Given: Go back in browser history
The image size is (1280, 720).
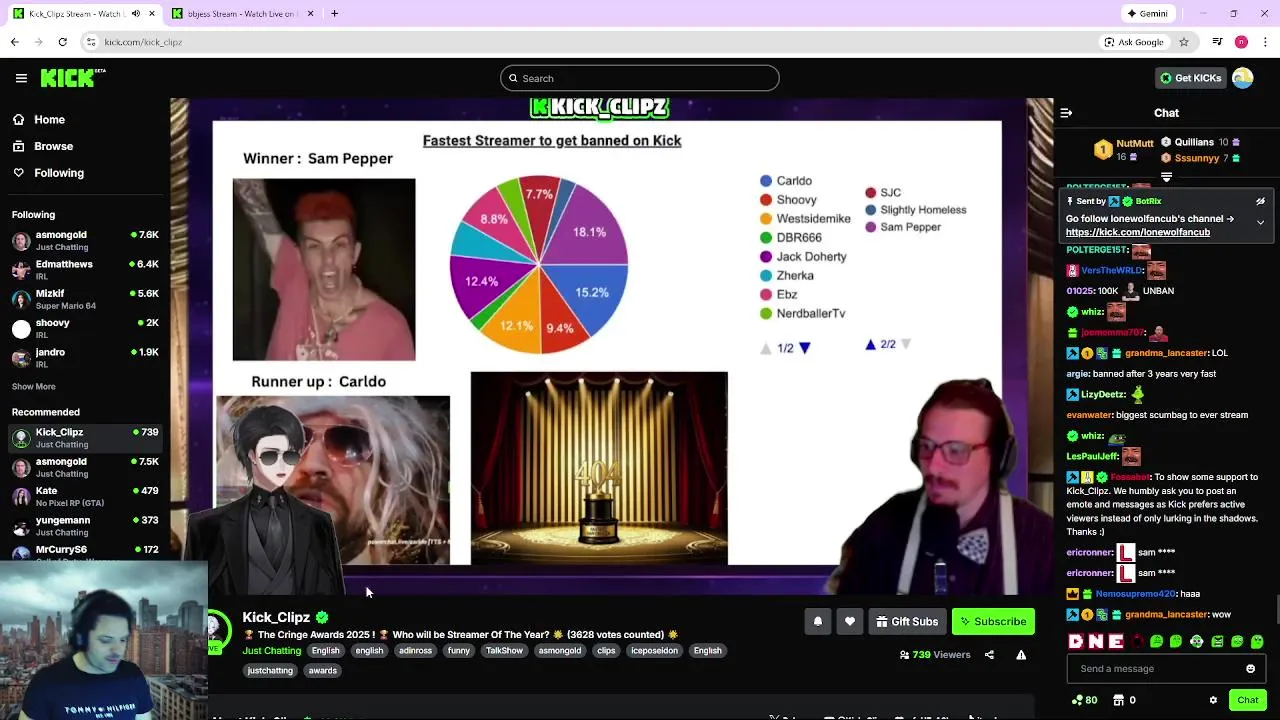Looking at the screenshot, I should tap(14, 42).
